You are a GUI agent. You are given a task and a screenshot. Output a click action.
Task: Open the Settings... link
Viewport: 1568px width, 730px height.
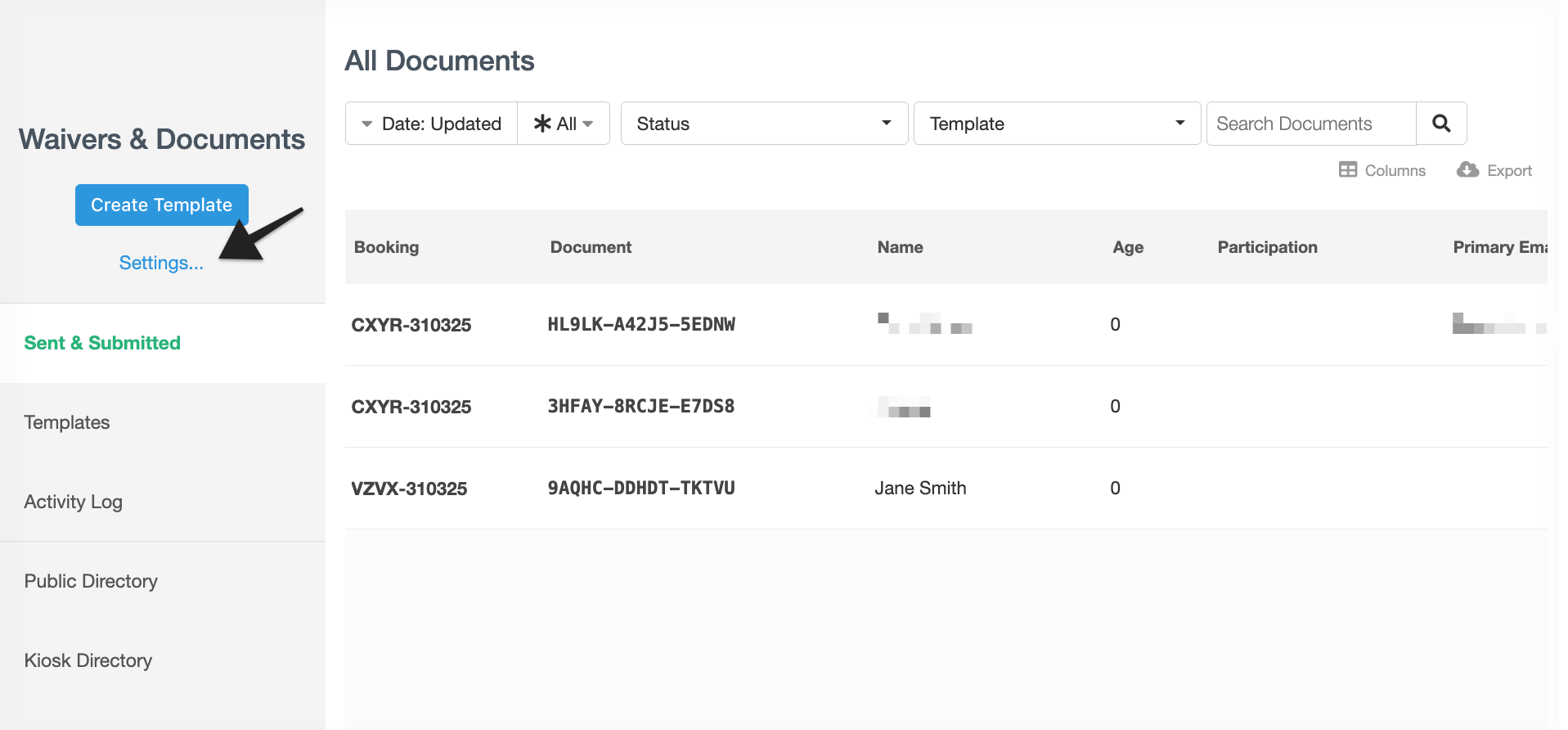pos(161,263)
